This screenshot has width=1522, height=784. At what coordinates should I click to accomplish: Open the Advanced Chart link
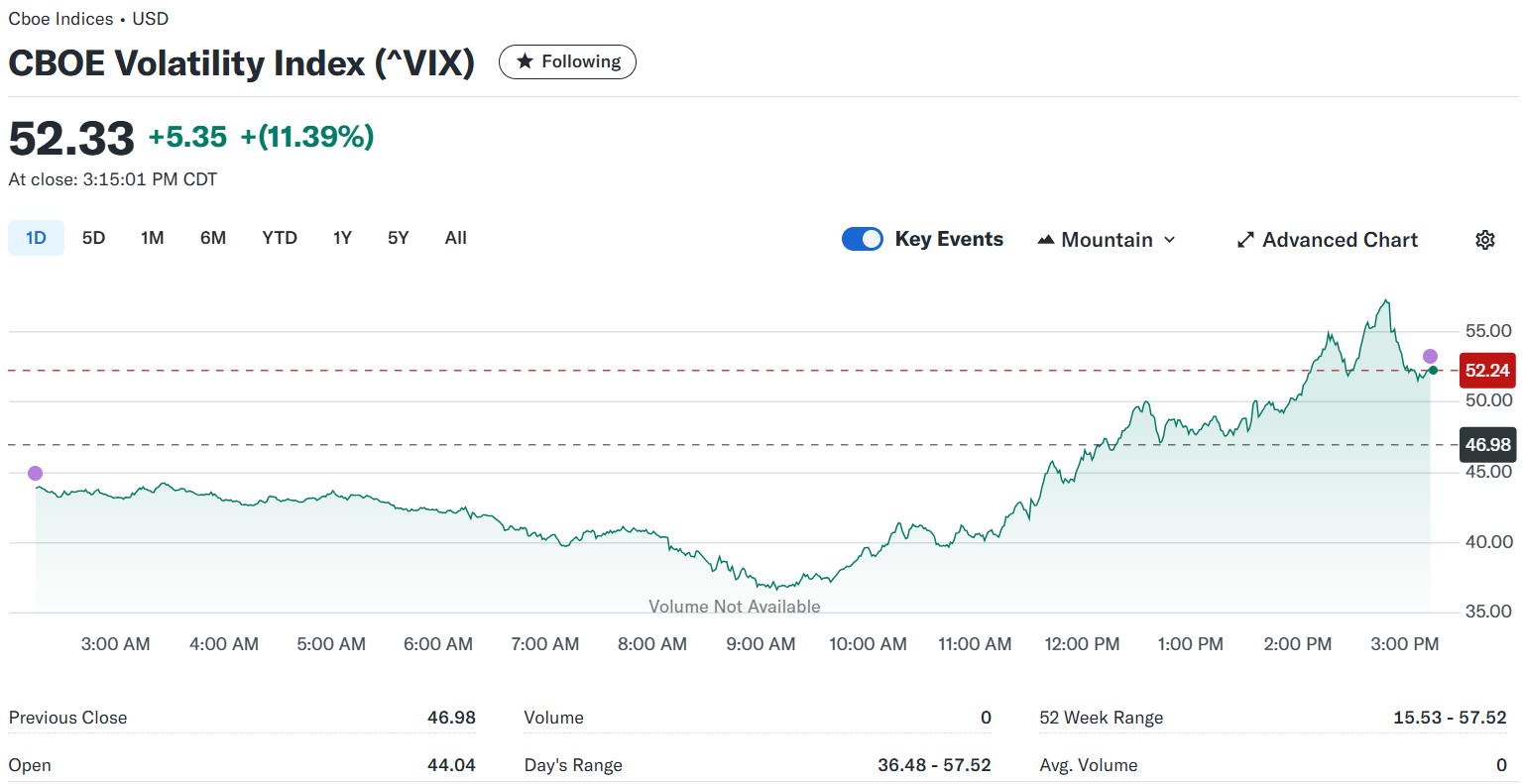(x=1328, y=240)
